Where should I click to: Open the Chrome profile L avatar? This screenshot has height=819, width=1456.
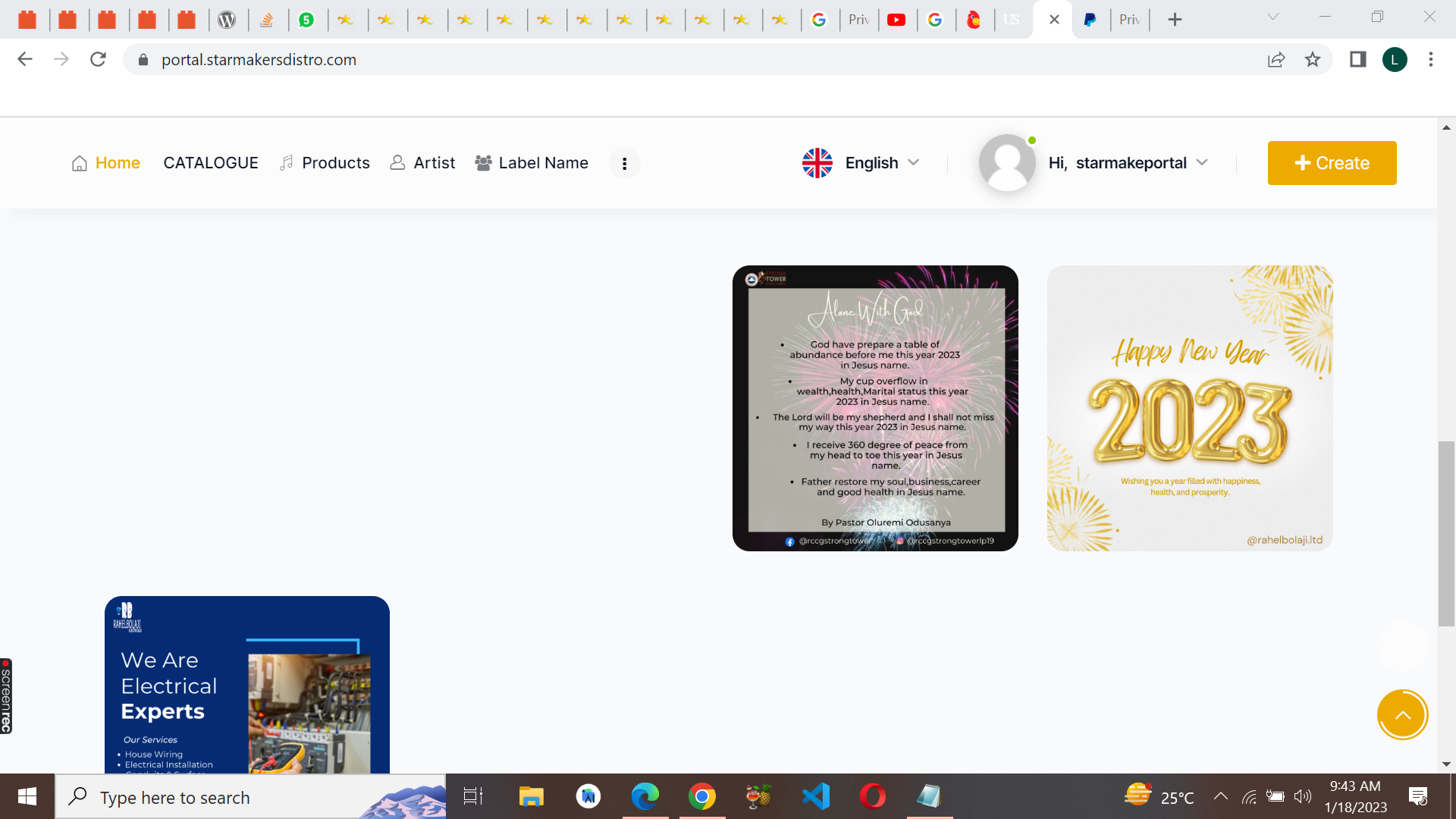[x=1395, y=59]
